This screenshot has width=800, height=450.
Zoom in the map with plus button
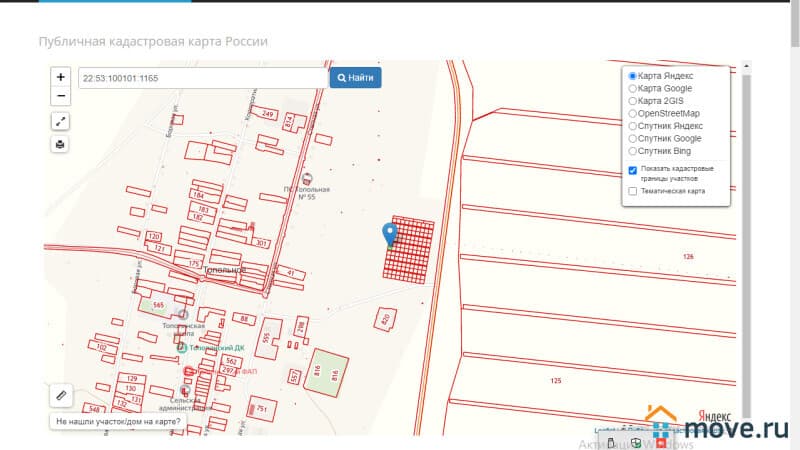pyautogui.click(x=60, y=77)
